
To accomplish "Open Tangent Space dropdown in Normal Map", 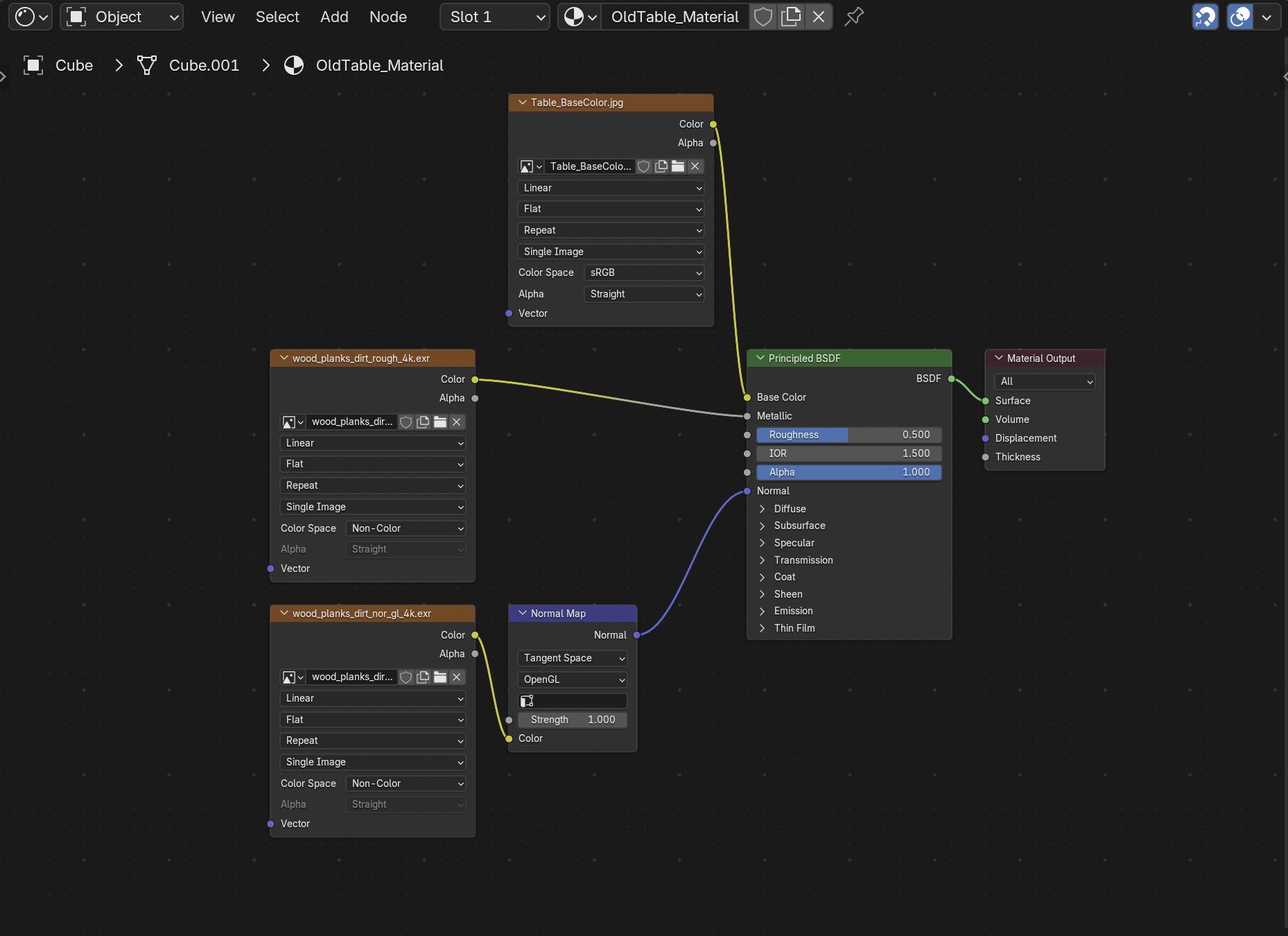I will click(573, 658).
